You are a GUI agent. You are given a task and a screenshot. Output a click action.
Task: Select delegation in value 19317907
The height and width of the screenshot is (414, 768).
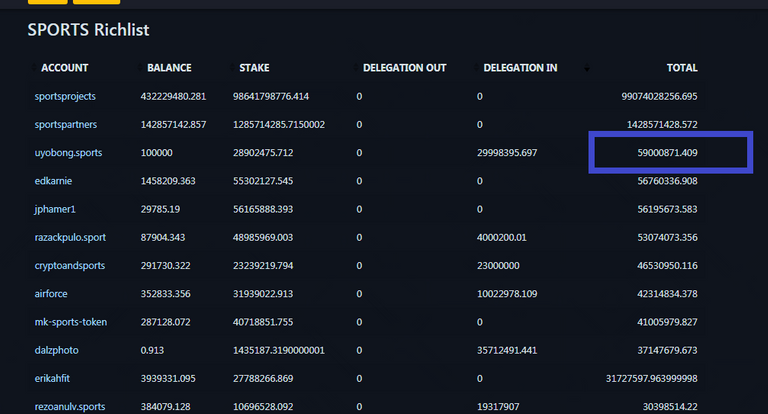coord(498,407)
